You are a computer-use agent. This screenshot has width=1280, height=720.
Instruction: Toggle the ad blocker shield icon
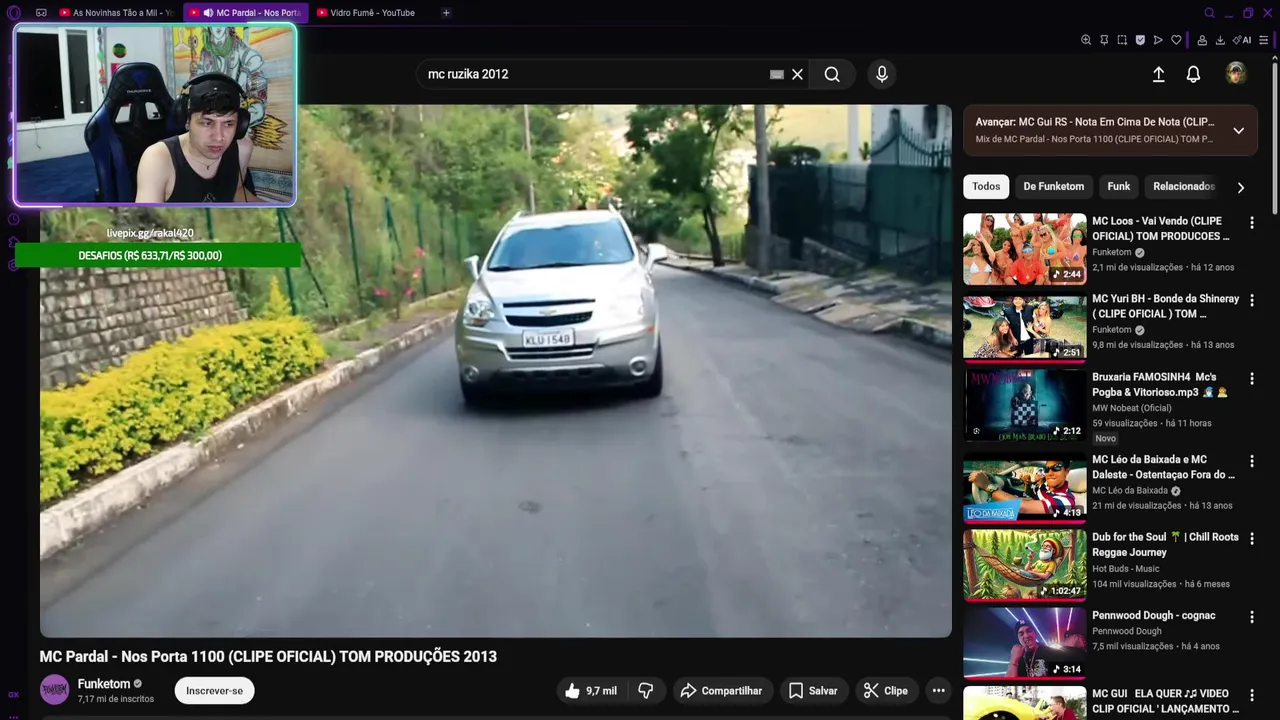[1140, 40]
